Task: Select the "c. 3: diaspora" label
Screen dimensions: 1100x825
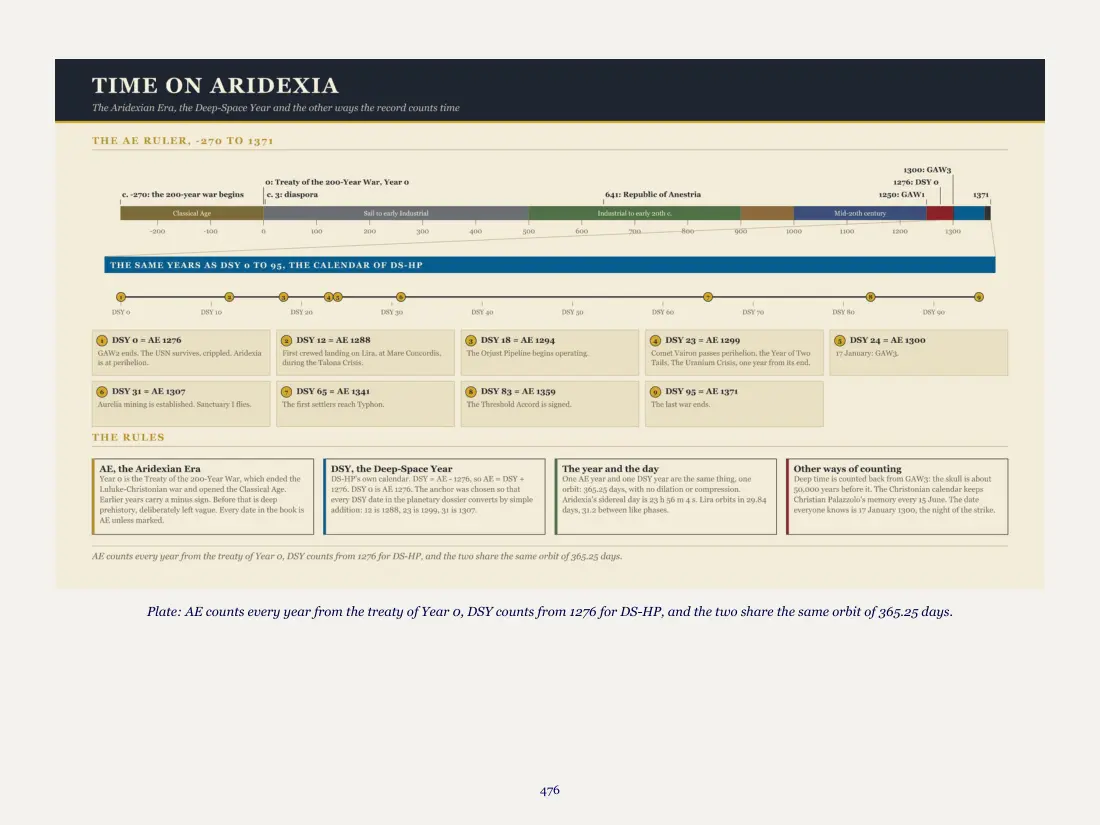Action: pos(292,194)
